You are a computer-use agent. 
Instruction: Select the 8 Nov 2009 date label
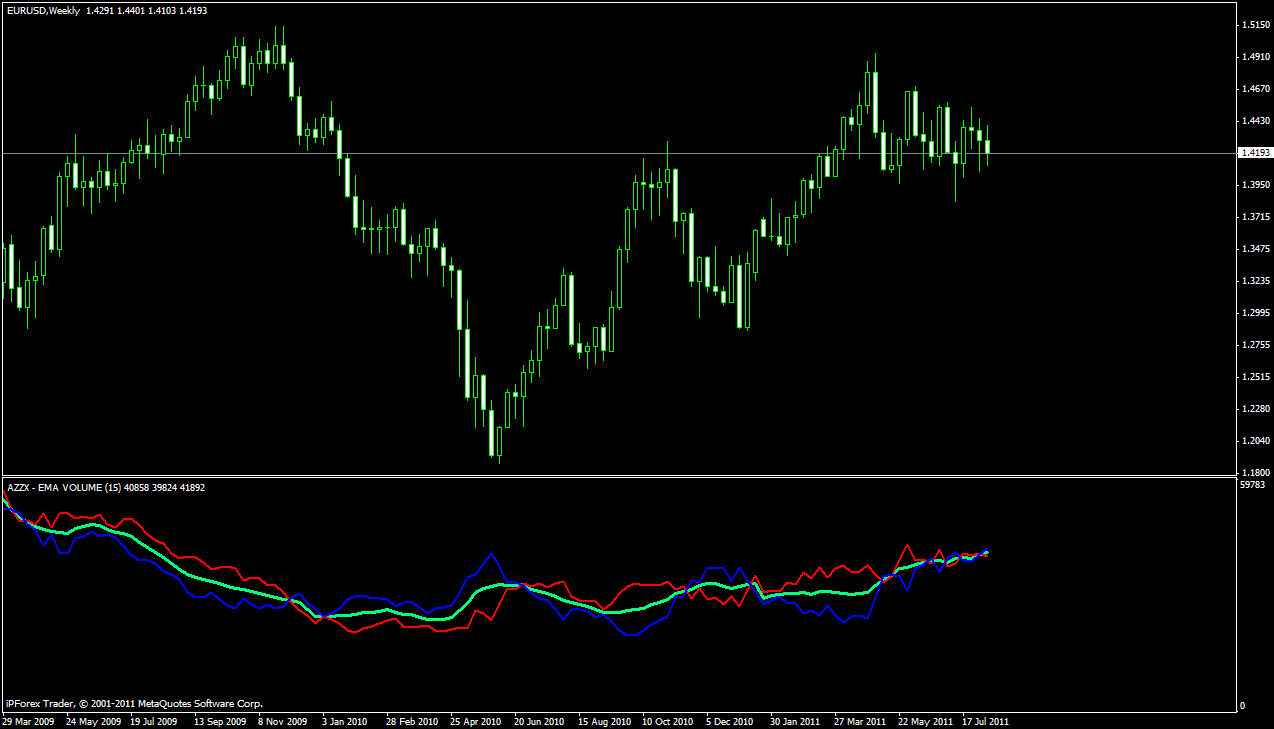click(284, 721)
